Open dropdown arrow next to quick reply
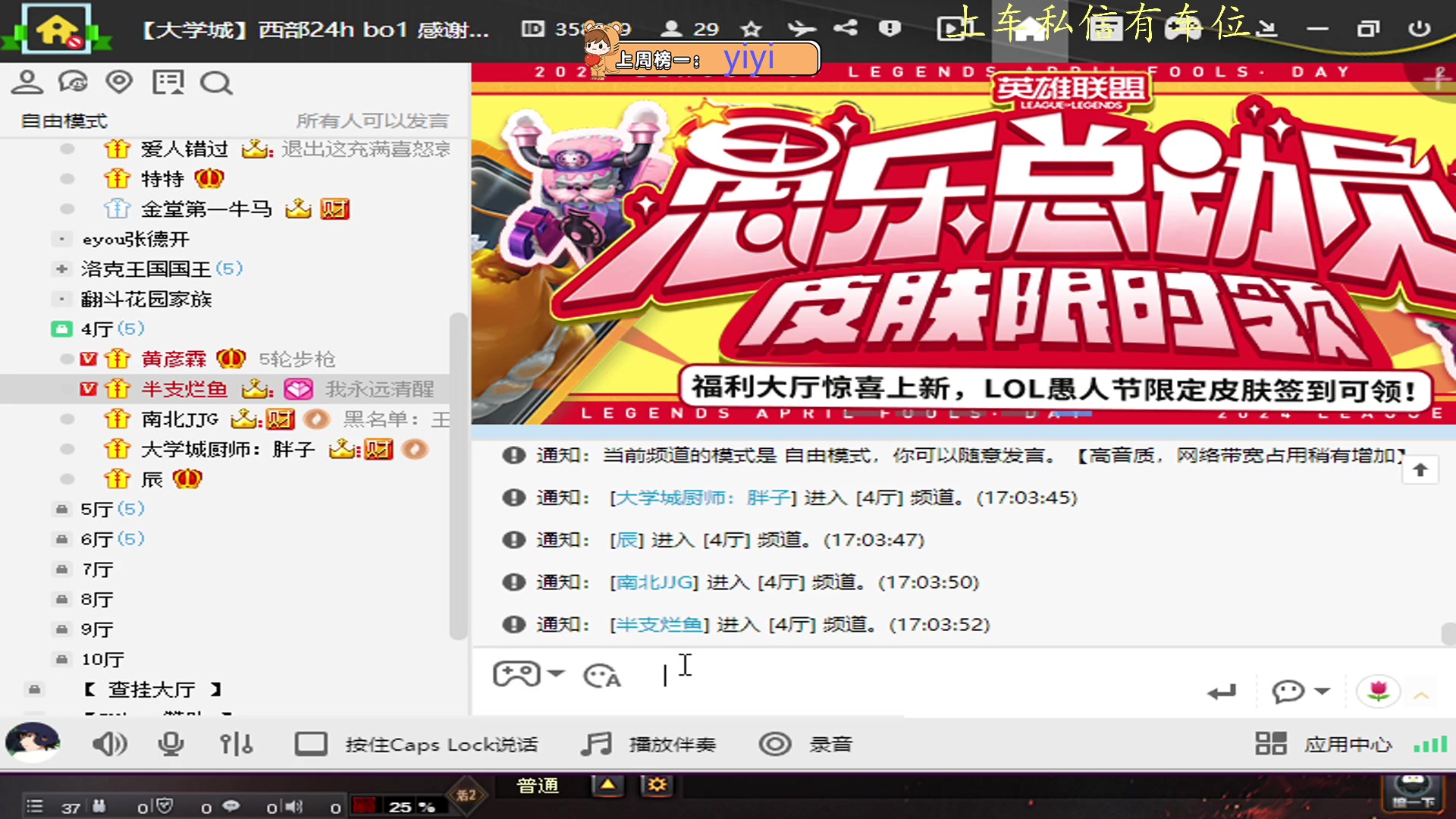The height and width of the screenshot is (819, 1456). pyautogui.click(x=1322, y=691)
